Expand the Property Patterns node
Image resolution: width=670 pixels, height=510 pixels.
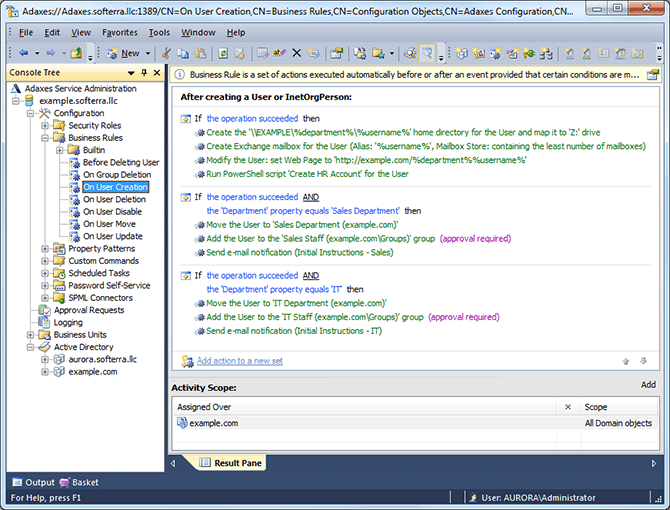click(45, 249)
